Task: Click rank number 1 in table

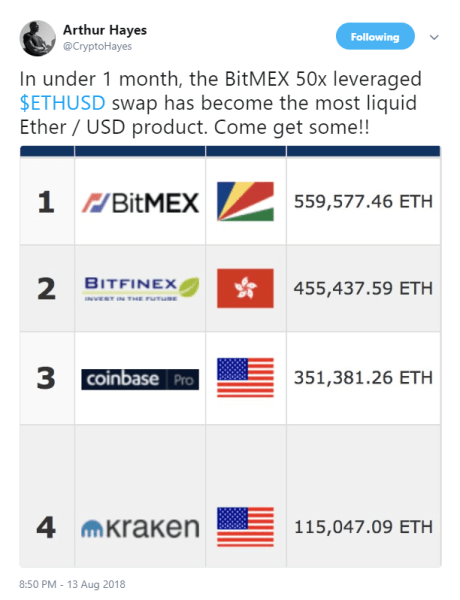Action: coord(46,202)
